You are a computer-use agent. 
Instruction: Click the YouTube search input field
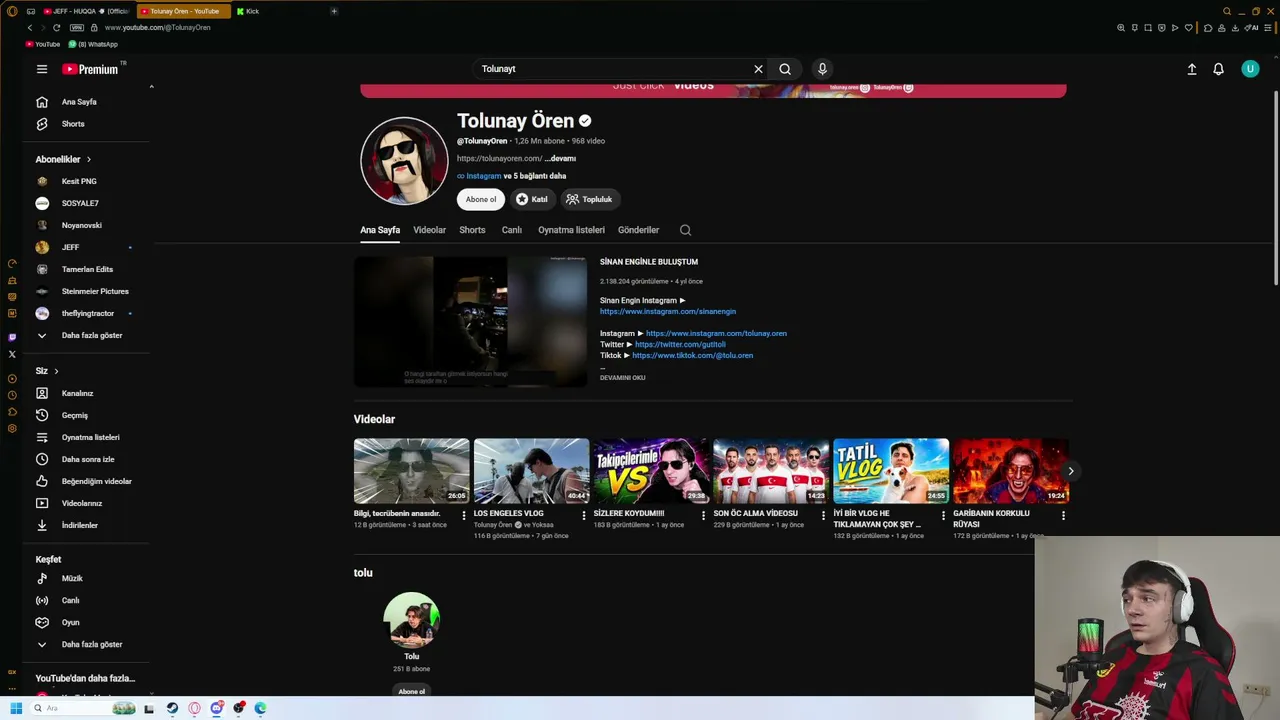(x=612, y=69)
